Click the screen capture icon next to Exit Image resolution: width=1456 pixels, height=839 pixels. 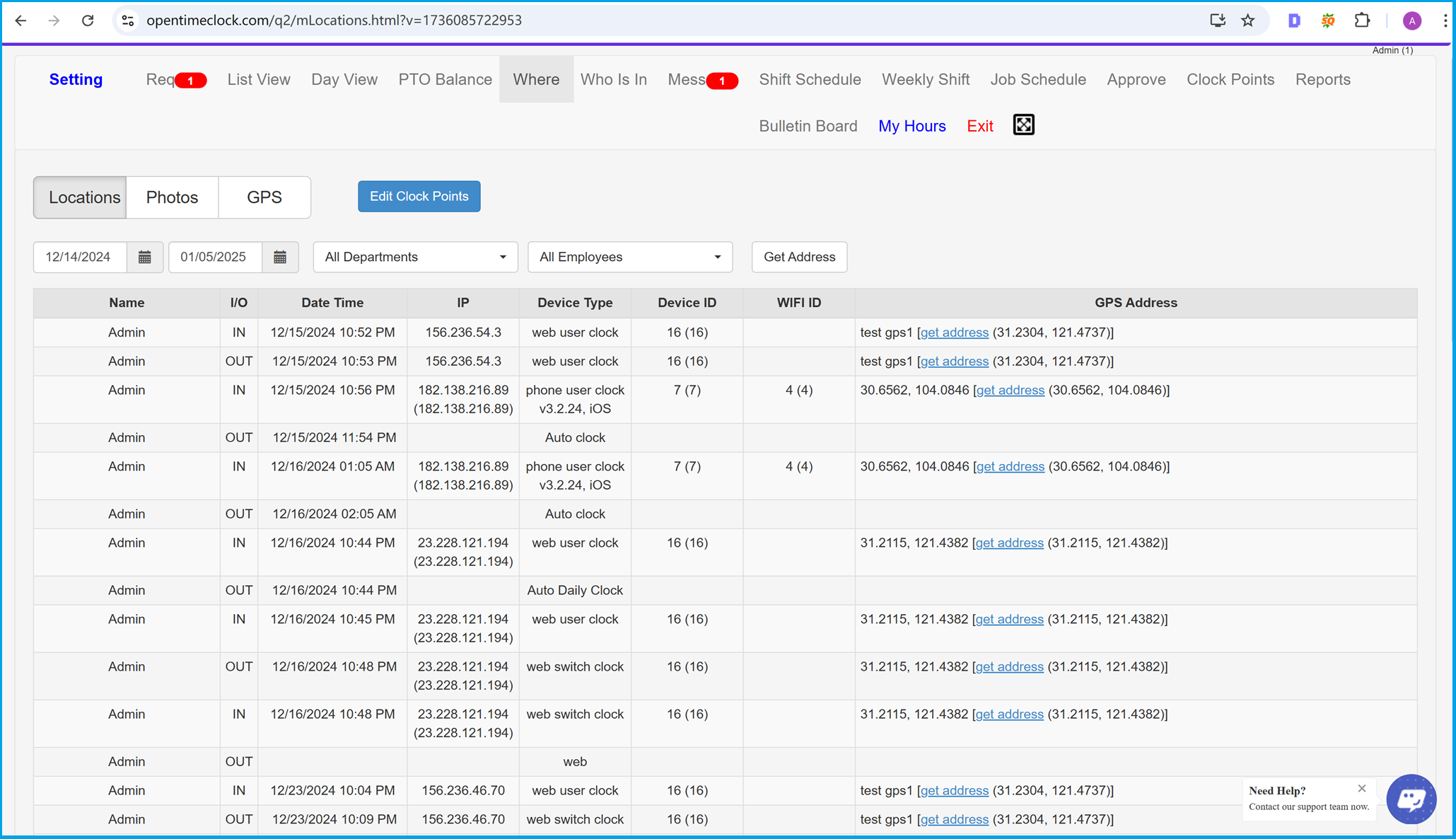pos(1023,125)
